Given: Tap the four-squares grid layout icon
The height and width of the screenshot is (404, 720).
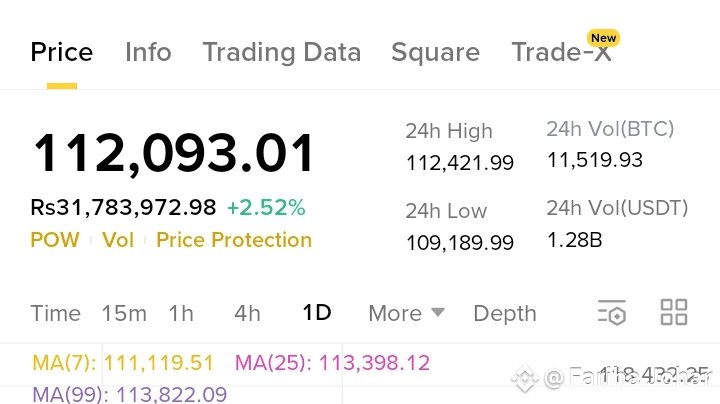Looking at the screenshot, I should pyautogui.click(x=674, y=313).
